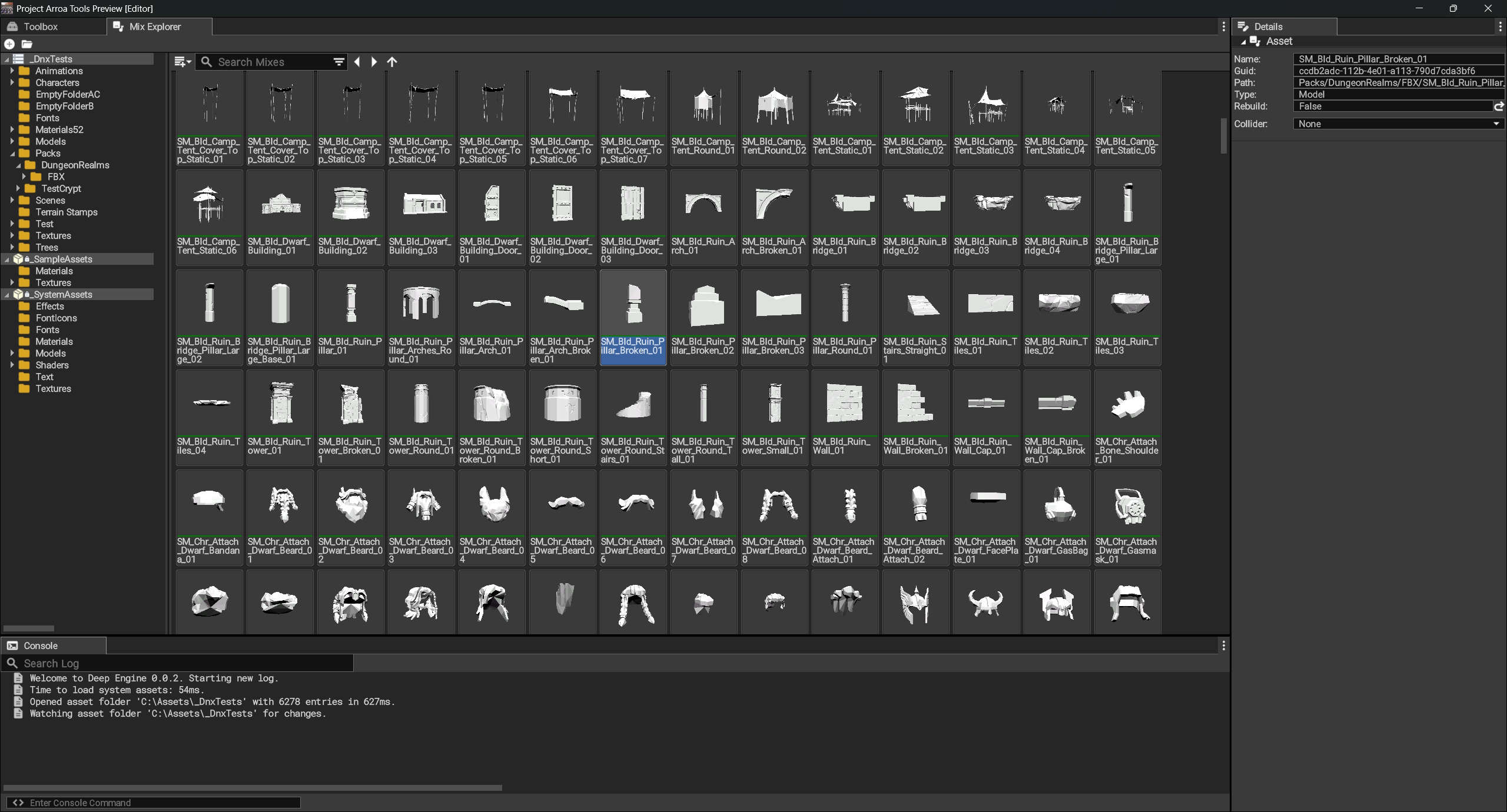Screen dimensions: 1507x812
Task: Switch to the Toolbox tab
Action: [40, 26]
